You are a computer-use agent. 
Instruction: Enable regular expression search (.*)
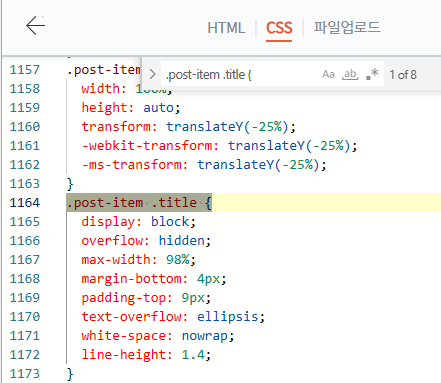pyautogui.click(x=372, y=74)
